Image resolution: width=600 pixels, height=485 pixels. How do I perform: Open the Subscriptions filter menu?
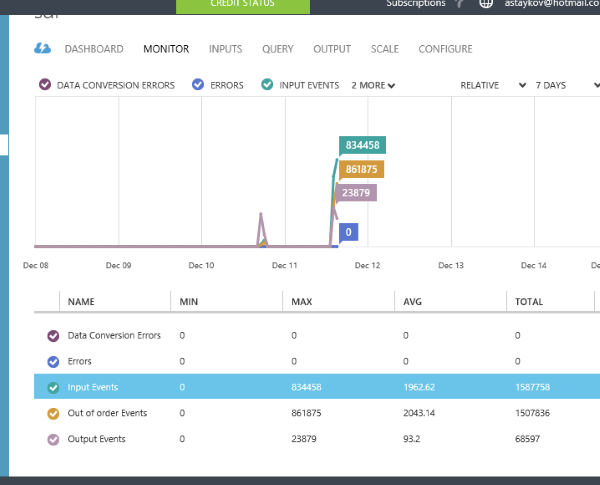click(x=416, y=3)
